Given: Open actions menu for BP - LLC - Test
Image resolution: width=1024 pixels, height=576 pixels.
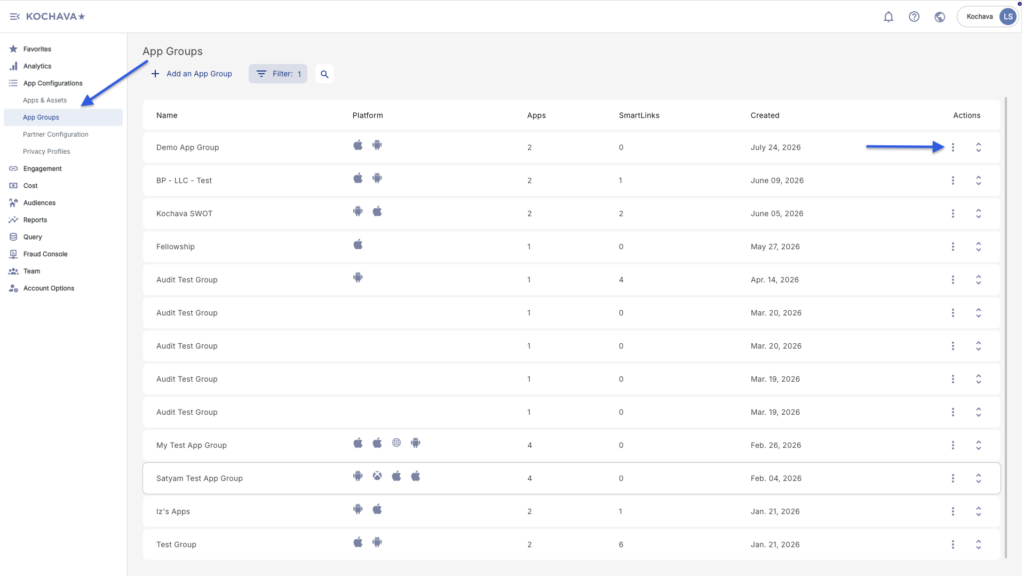Looking at the screenshot, I should click(x=953, y=180).
